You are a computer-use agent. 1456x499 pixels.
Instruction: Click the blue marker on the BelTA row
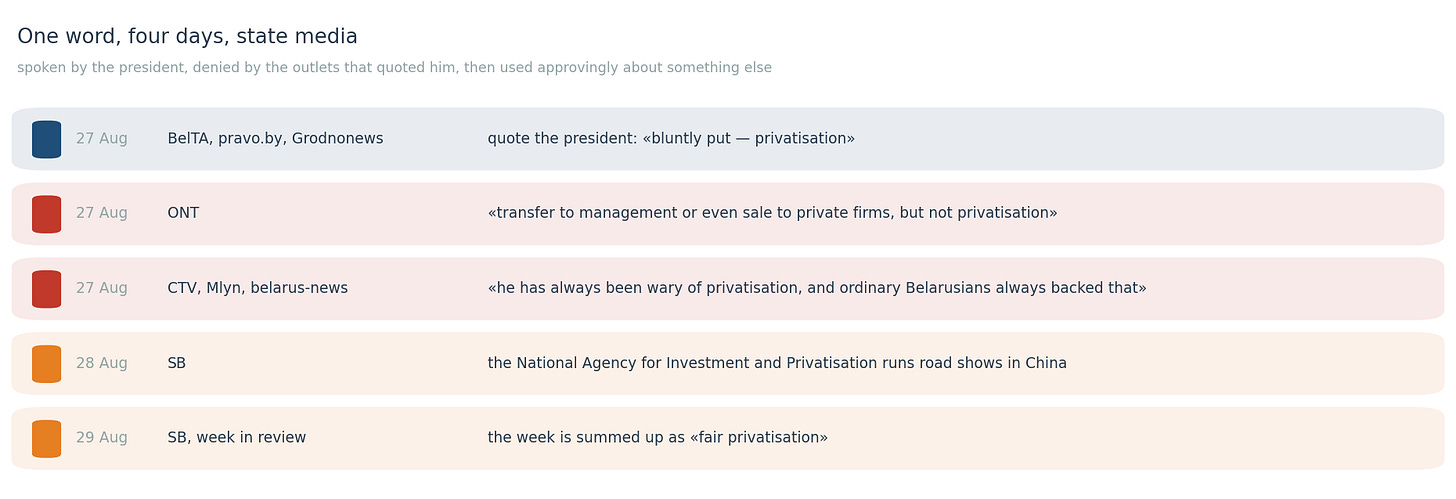pos(46,139)
